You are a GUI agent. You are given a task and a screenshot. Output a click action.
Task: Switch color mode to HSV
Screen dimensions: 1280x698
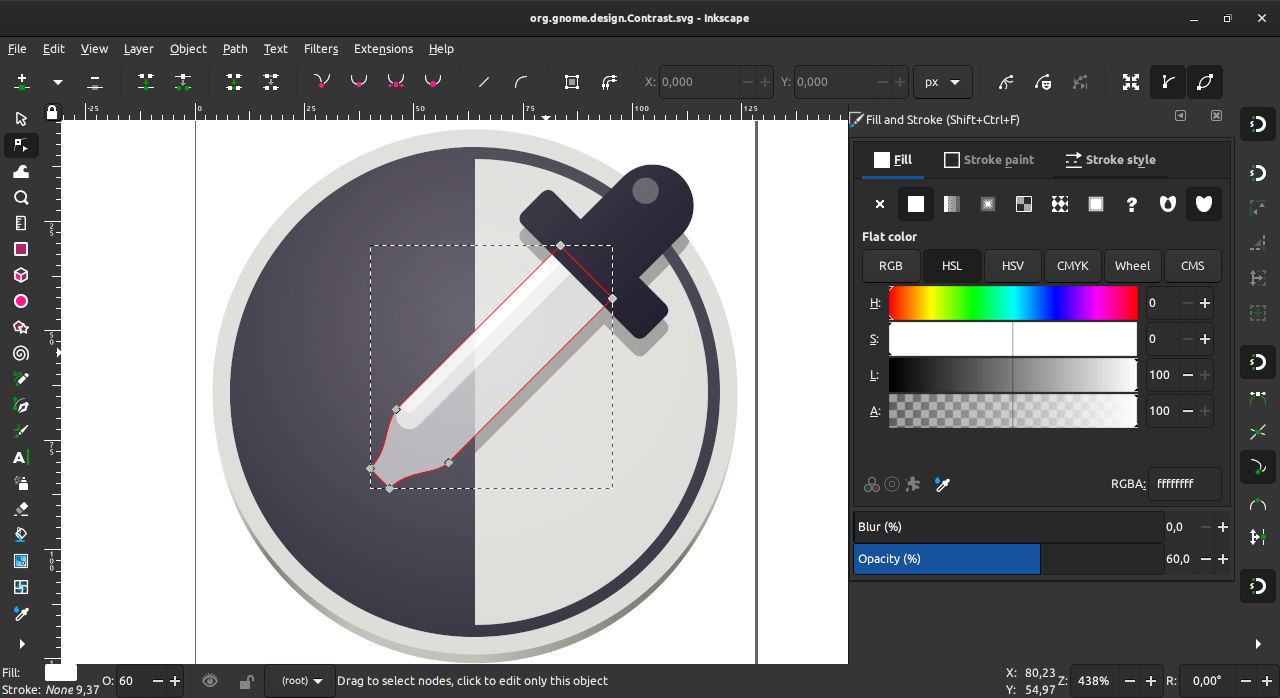click(1012, 266)
